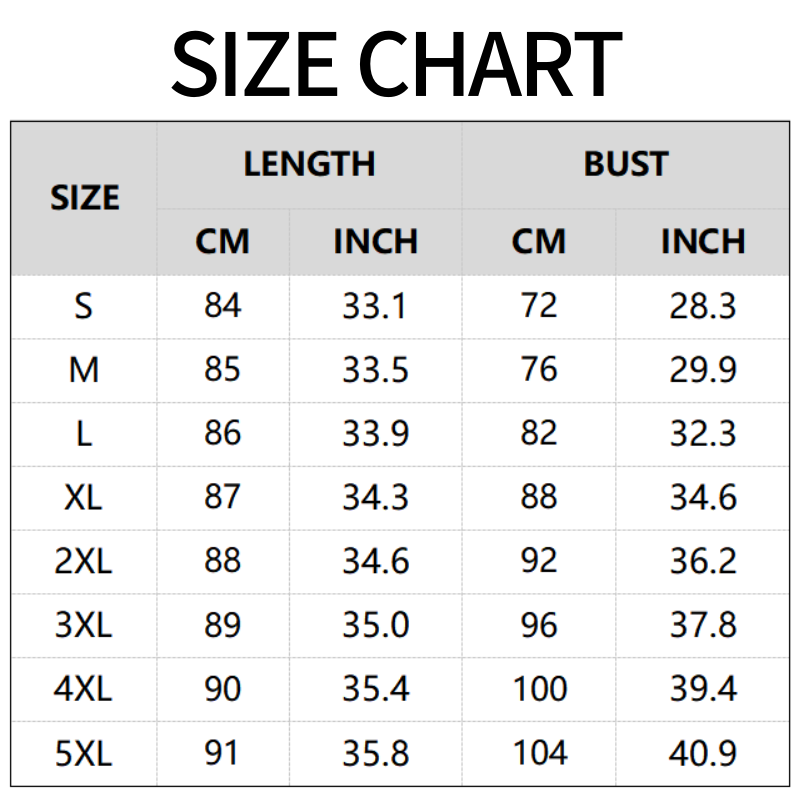Select the 5XL size row label
The image size is (800, 800).
84,753
